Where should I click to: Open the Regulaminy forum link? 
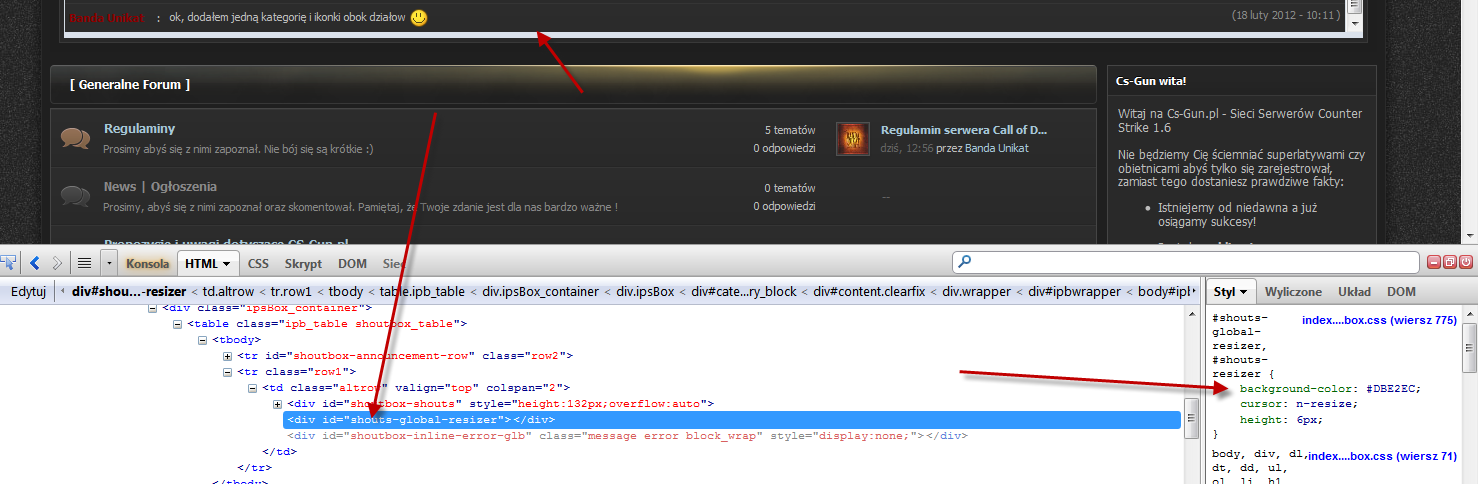(139, 129)
